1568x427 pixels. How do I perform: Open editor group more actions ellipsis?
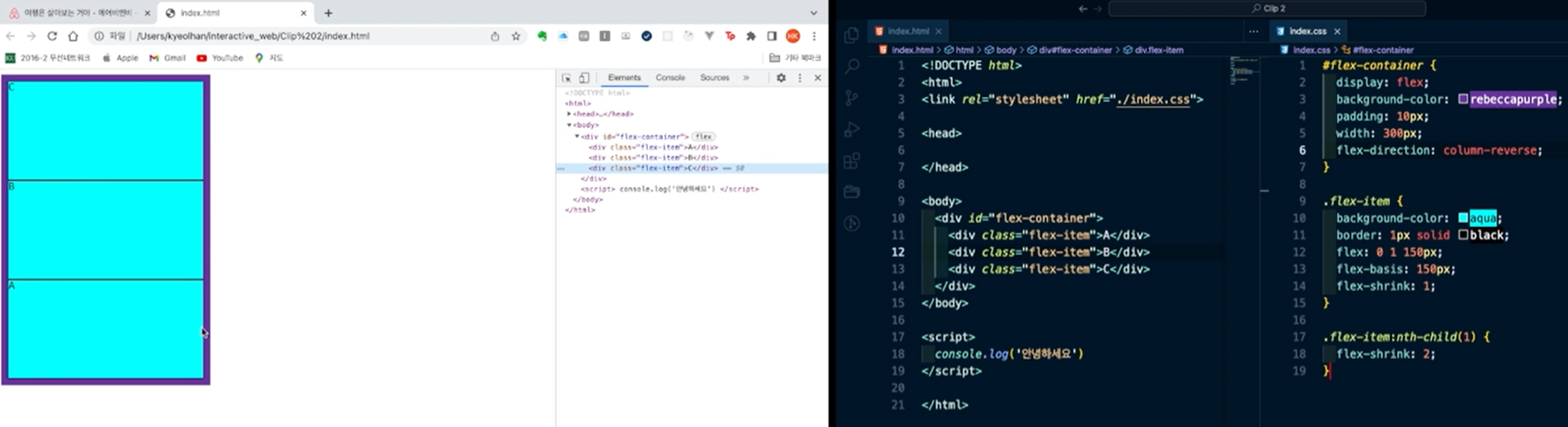coord(1253,32)
